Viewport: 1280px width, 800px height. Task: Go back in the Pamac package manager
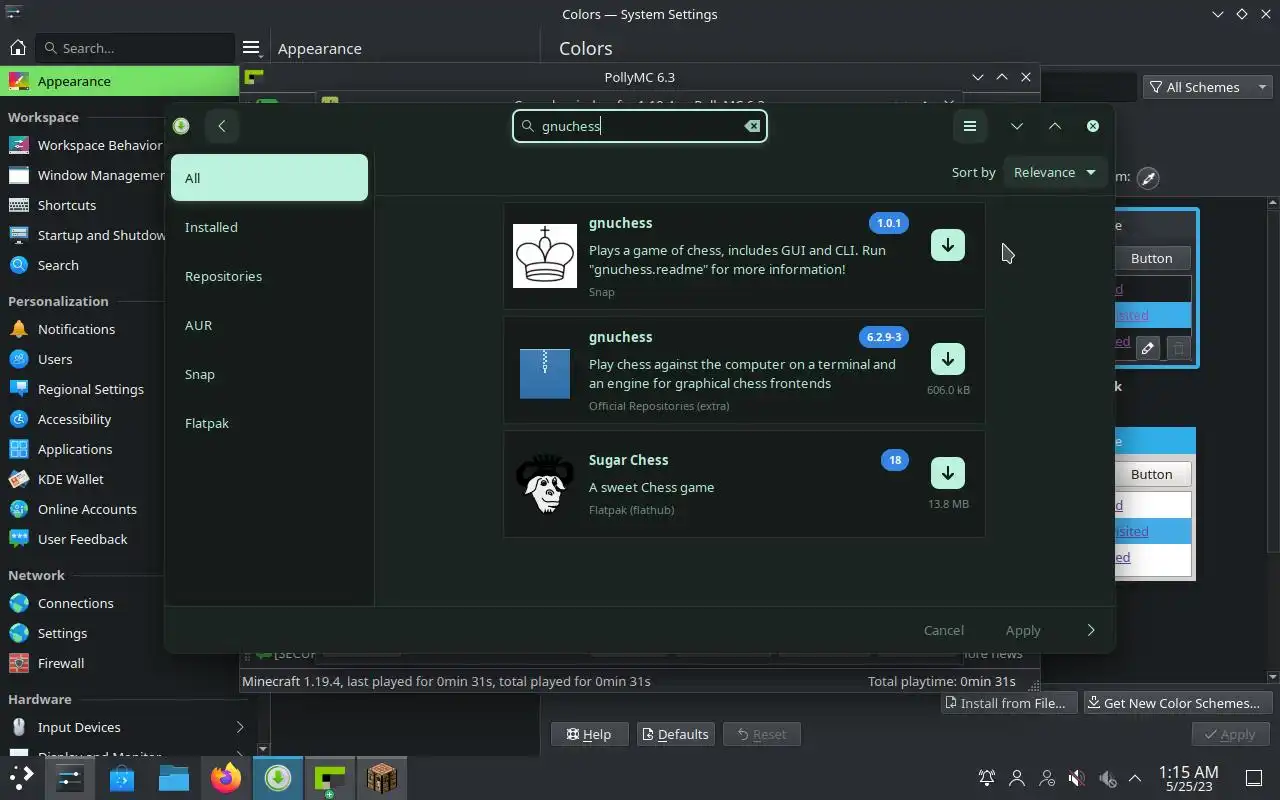(x=222, y=126)
